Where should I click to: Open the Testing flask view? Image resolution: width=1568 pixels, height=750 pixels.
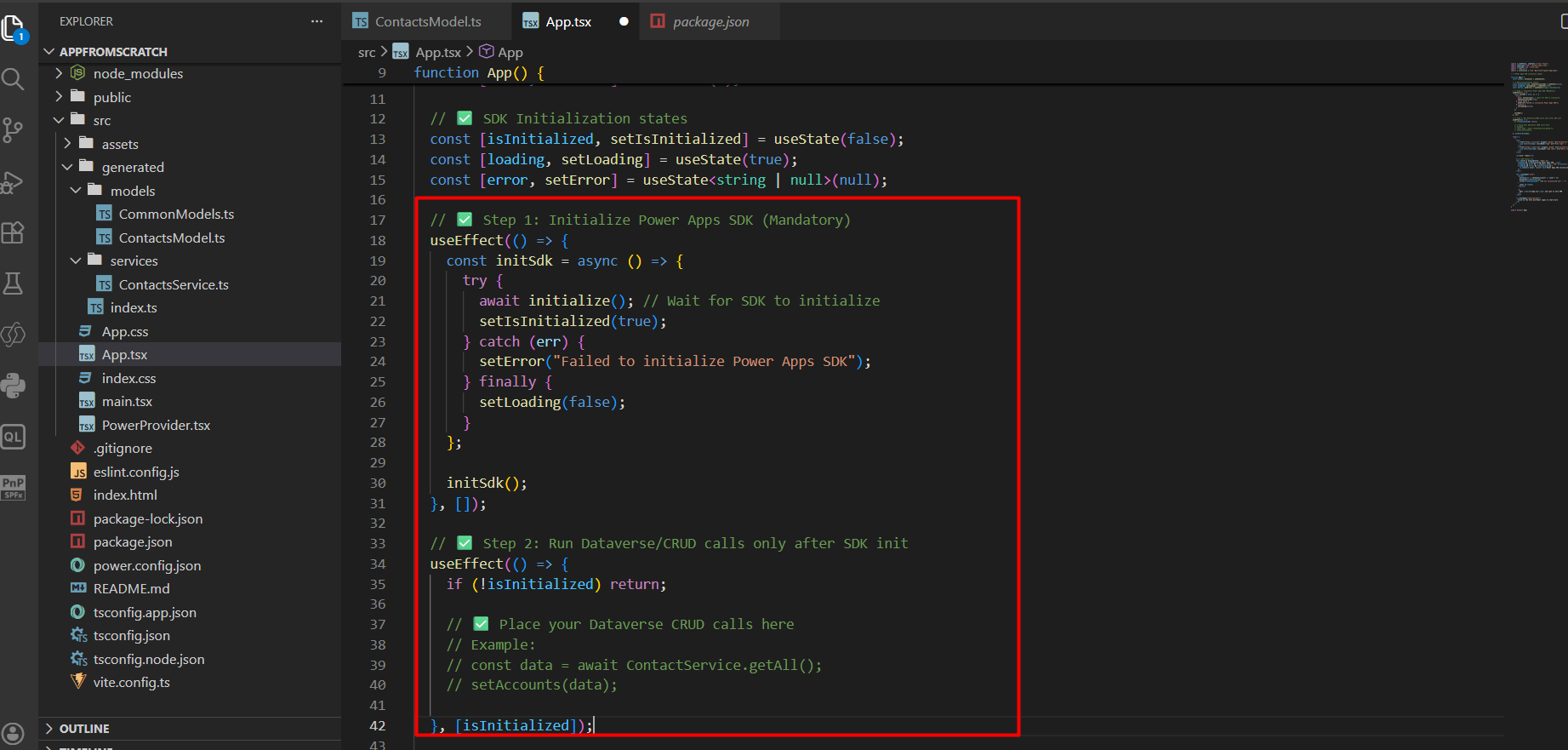[13, 283]
